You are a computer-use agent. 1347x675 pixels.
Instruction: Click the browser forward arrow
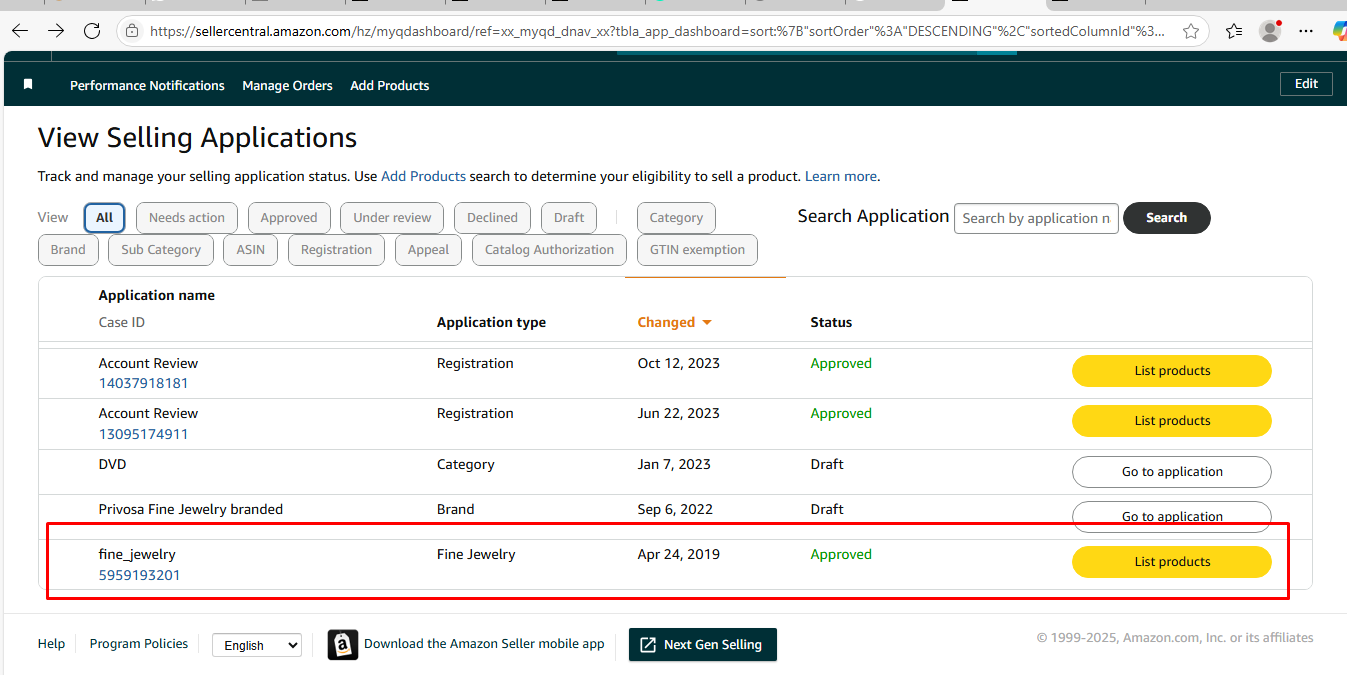pos(56,31)
